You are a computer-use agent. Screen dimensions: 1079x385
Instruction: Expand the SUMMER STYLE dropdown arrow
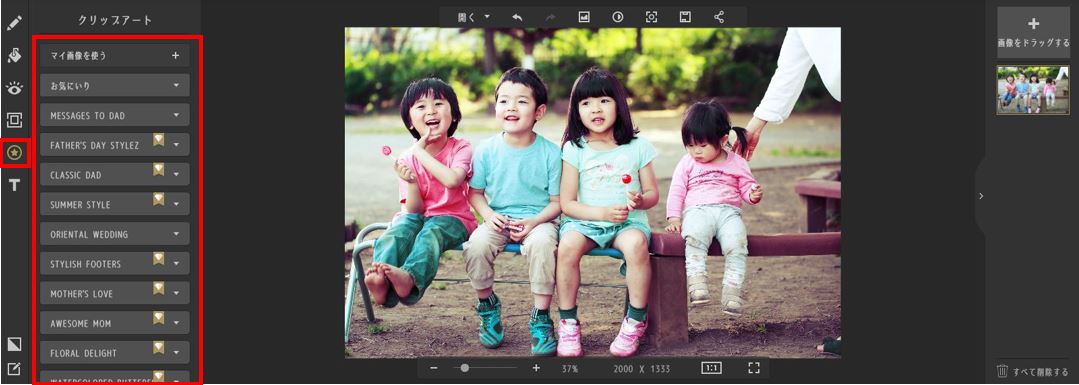[x=176, y=204]
